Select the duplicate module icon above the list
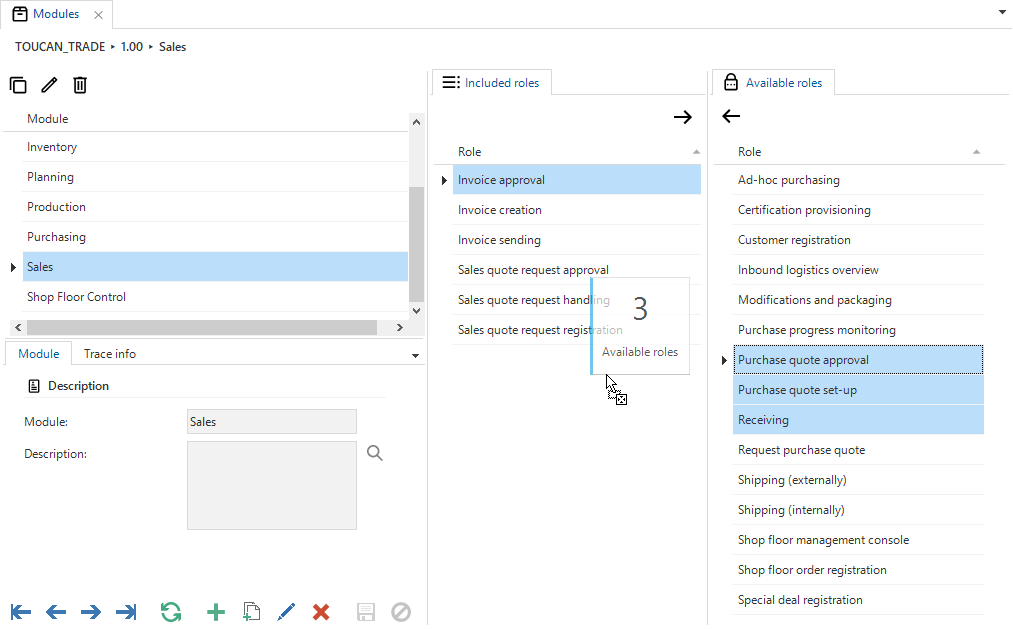 pyautogui.click(x=18, y=85)
